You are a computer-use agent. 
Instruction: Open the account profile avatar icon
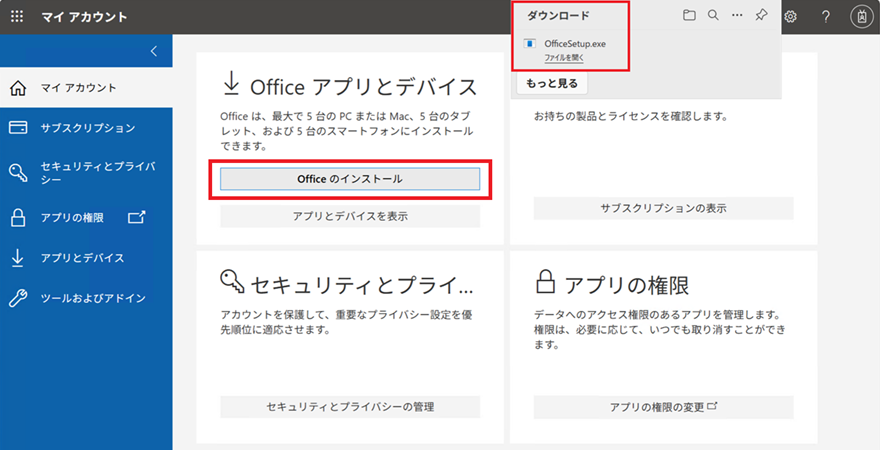(860, 17)
